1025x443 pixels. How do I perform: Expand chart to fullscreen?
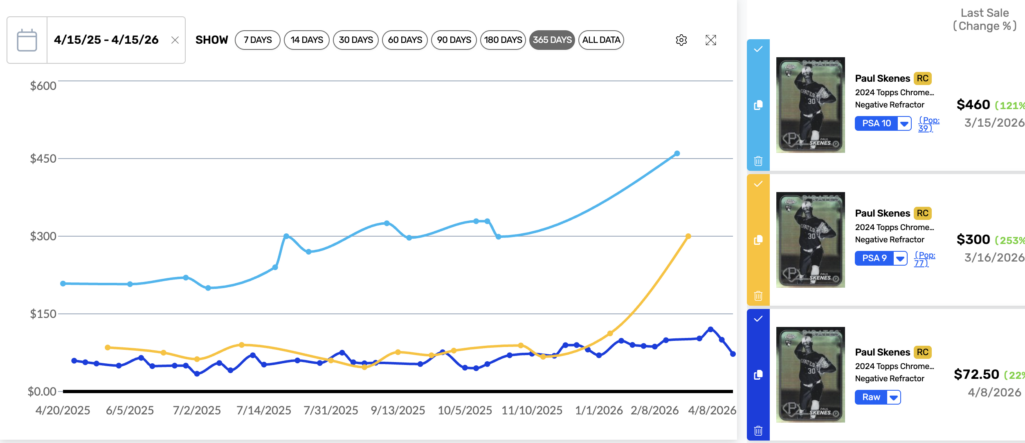click(711, 40)
